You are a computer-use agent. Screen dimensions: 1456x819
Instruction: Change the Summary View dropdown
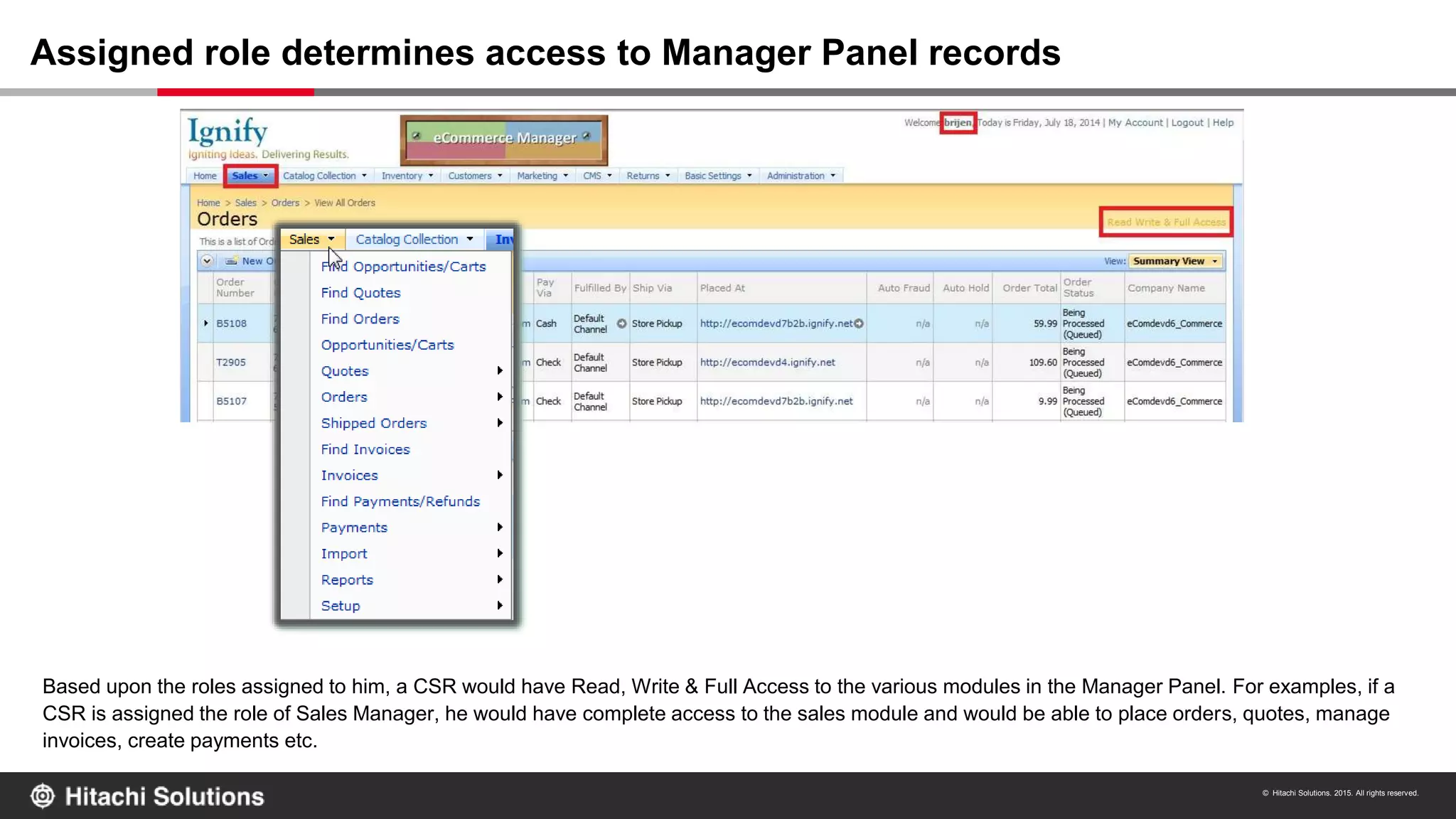click(x=1175, y=261)
